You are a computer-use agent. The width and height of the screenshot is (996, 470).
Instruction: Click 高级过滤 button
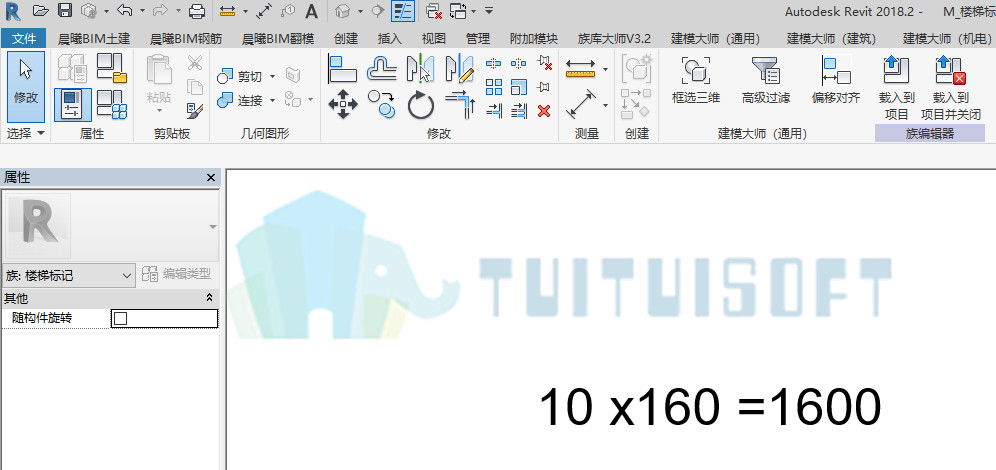click(765, 81)
